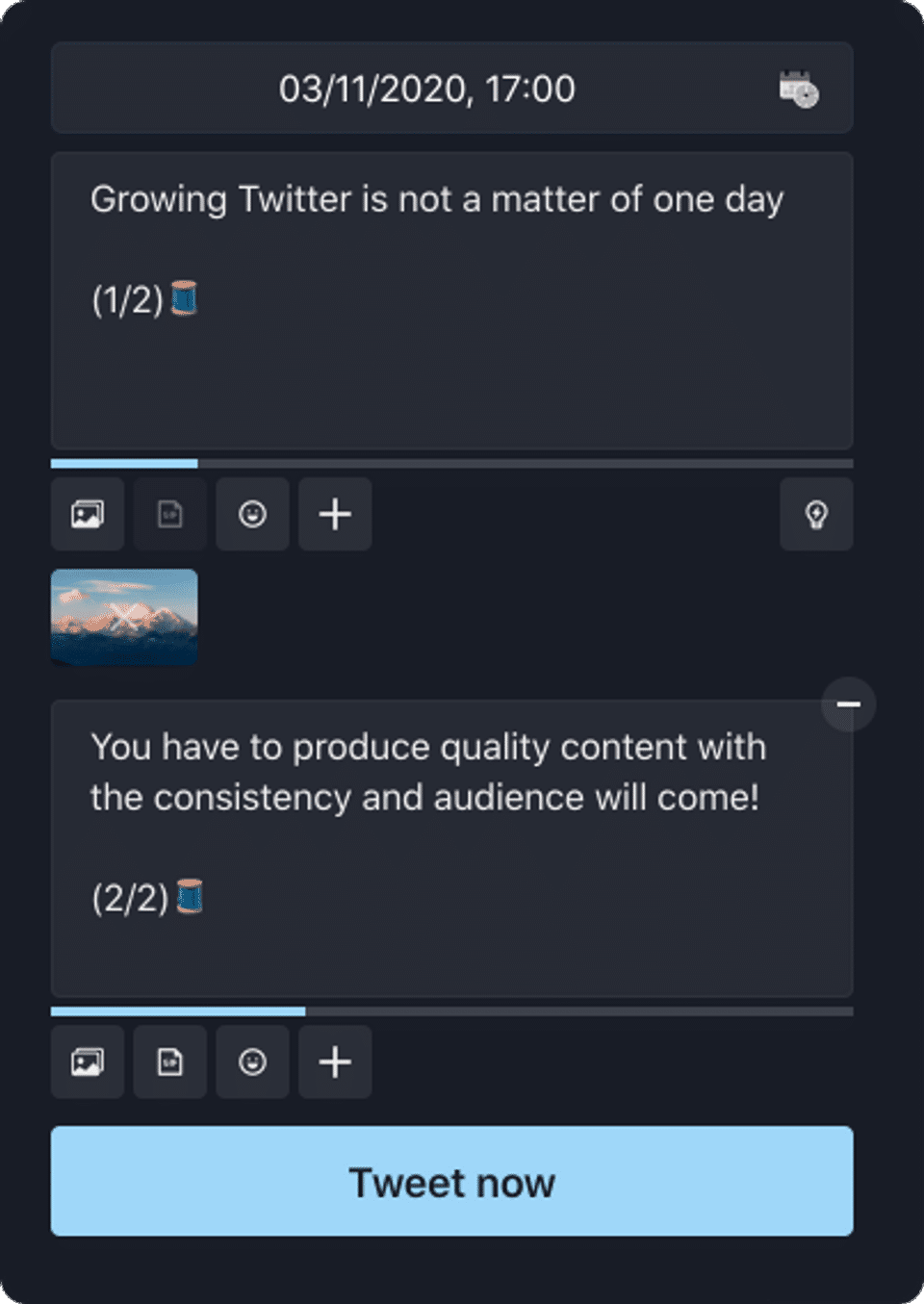Click the second tweet's character progress bar

[x=451, y=1011]
